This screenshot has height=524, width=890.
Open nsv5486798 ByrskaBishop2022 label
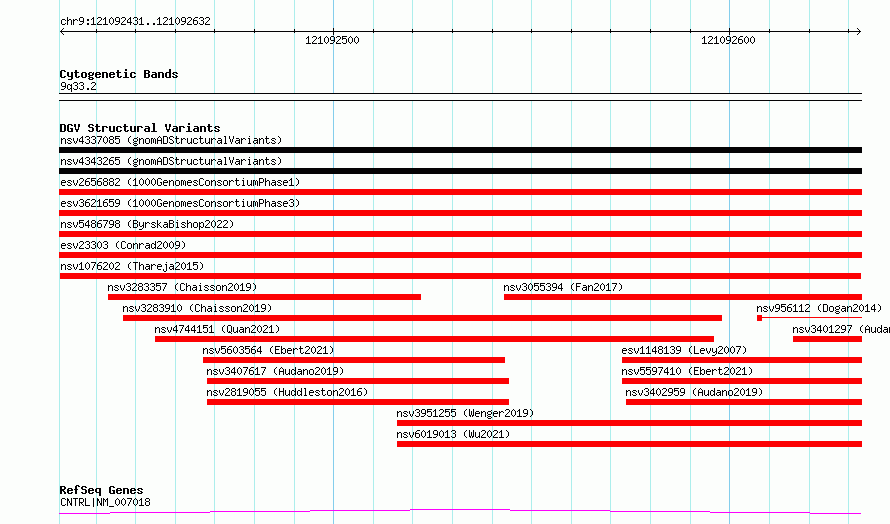pyautogui.click(x=147, y=224)
